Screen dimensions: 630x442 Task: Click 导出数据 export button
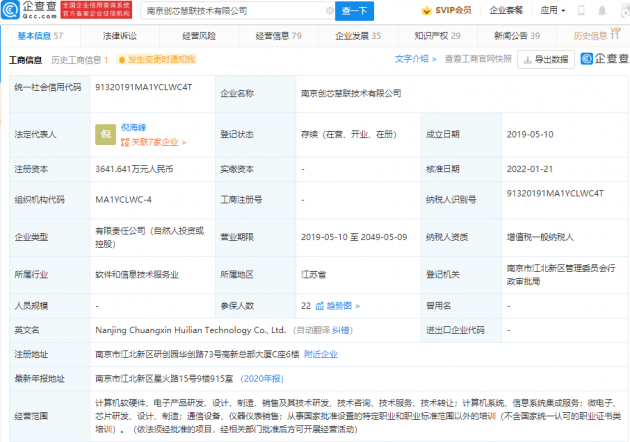pyautogui.click(x=546, y=59)
